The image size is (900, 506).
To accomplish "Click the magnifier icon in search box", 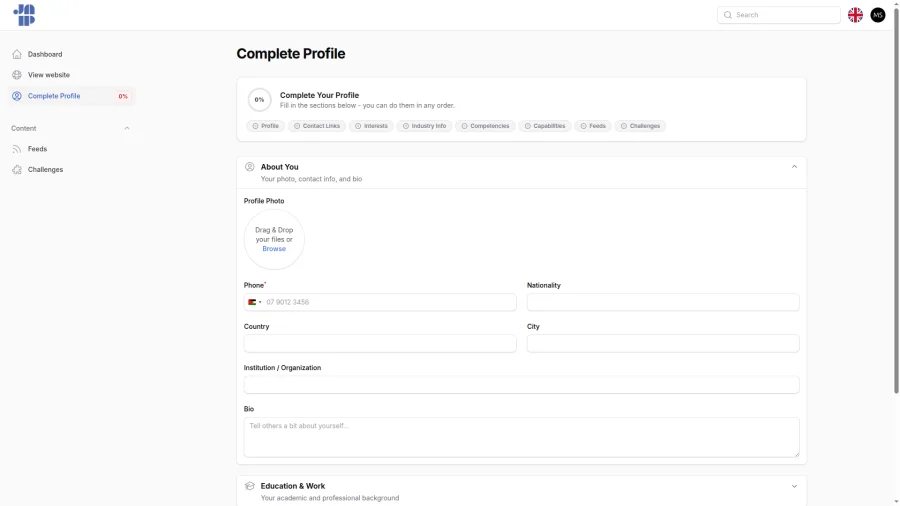I will 728,15.
